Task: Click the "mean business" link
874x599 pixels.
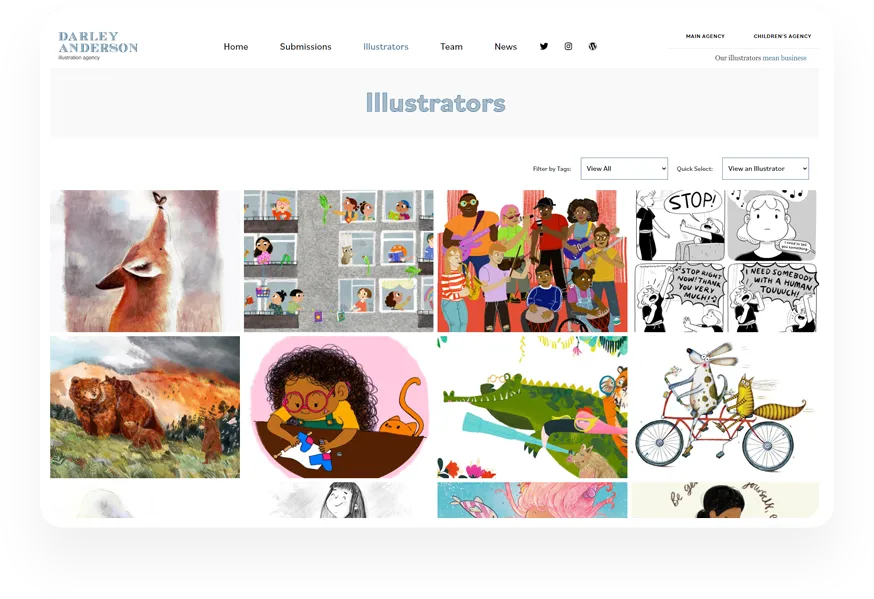Action: (x=784, y=58)
